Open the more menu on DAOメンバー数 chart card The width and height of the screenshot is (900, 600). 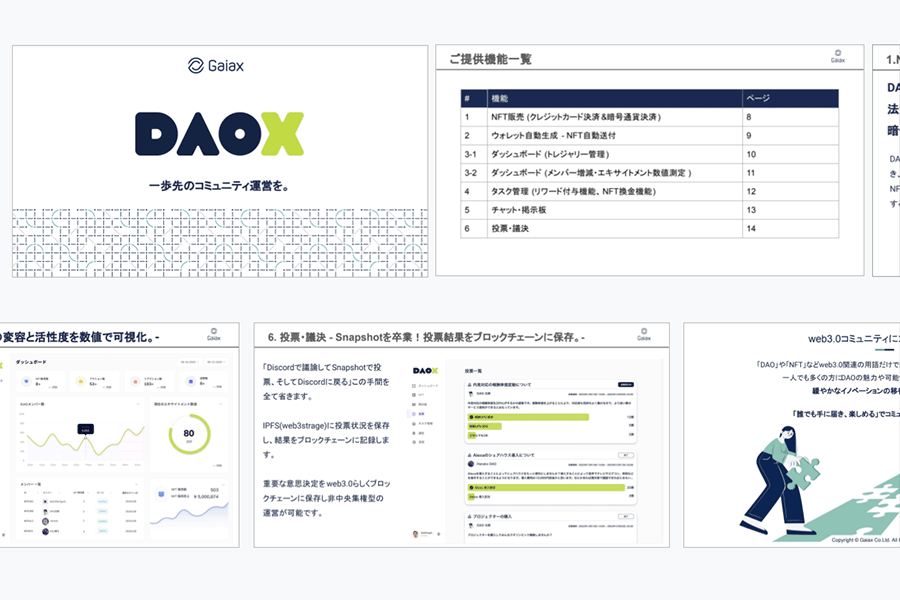pos(138,404)
